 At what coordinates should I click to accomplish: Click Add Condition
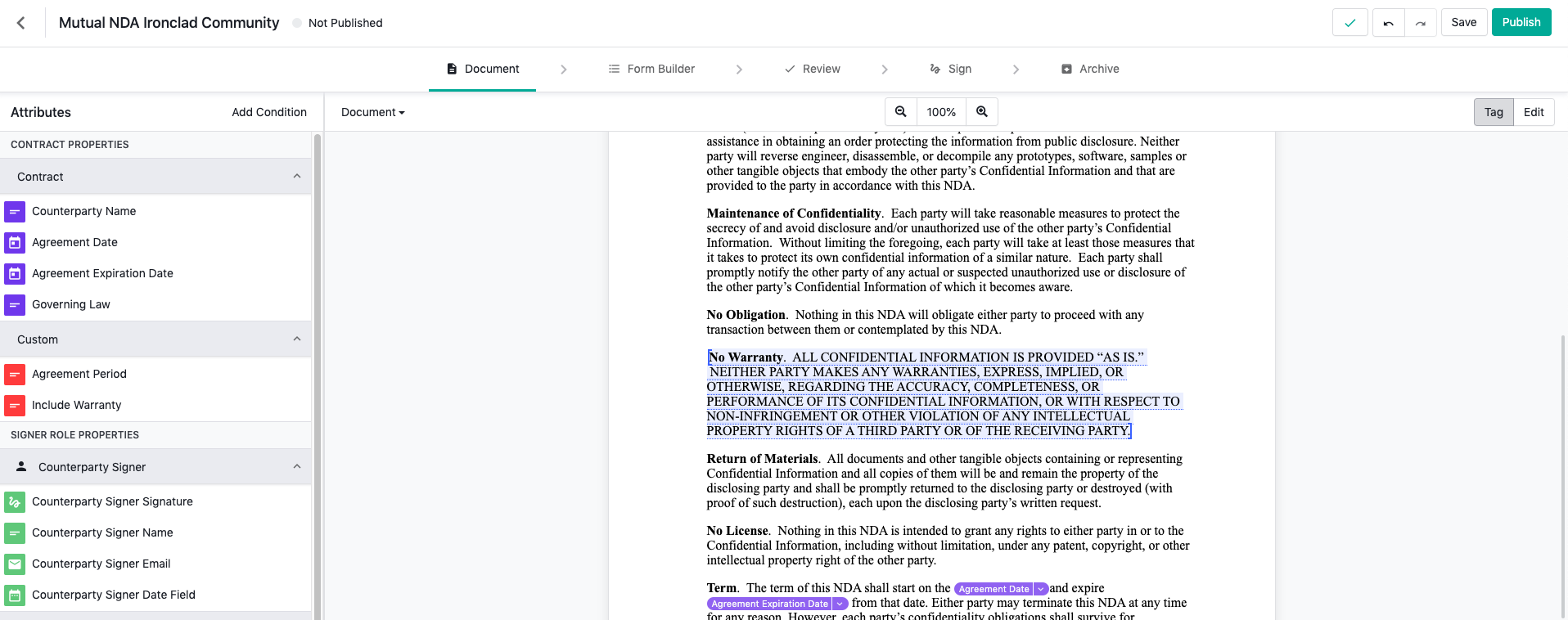[x=269, y=112]
